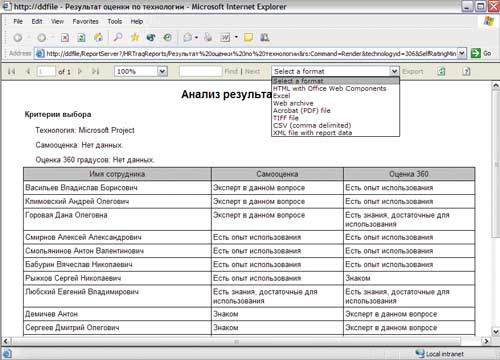This screenshot has height=360, width=500.
Task: Open the report viewer help icon
Action: 467,71
